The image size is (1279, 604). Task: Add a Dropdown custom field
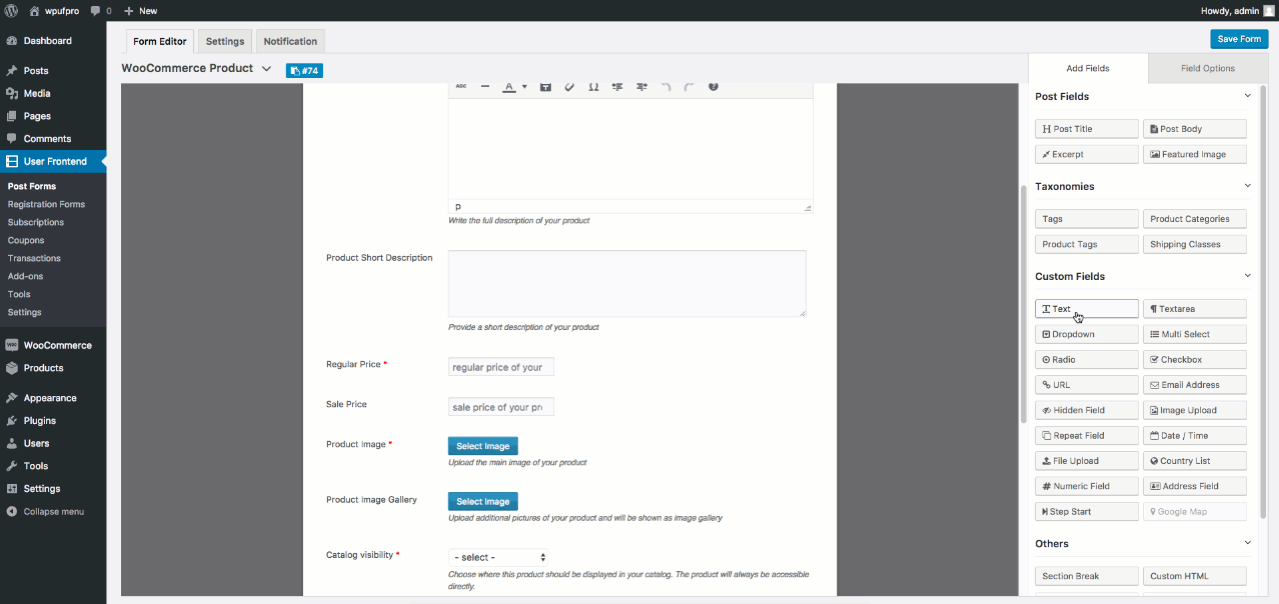pos(1087,334)
